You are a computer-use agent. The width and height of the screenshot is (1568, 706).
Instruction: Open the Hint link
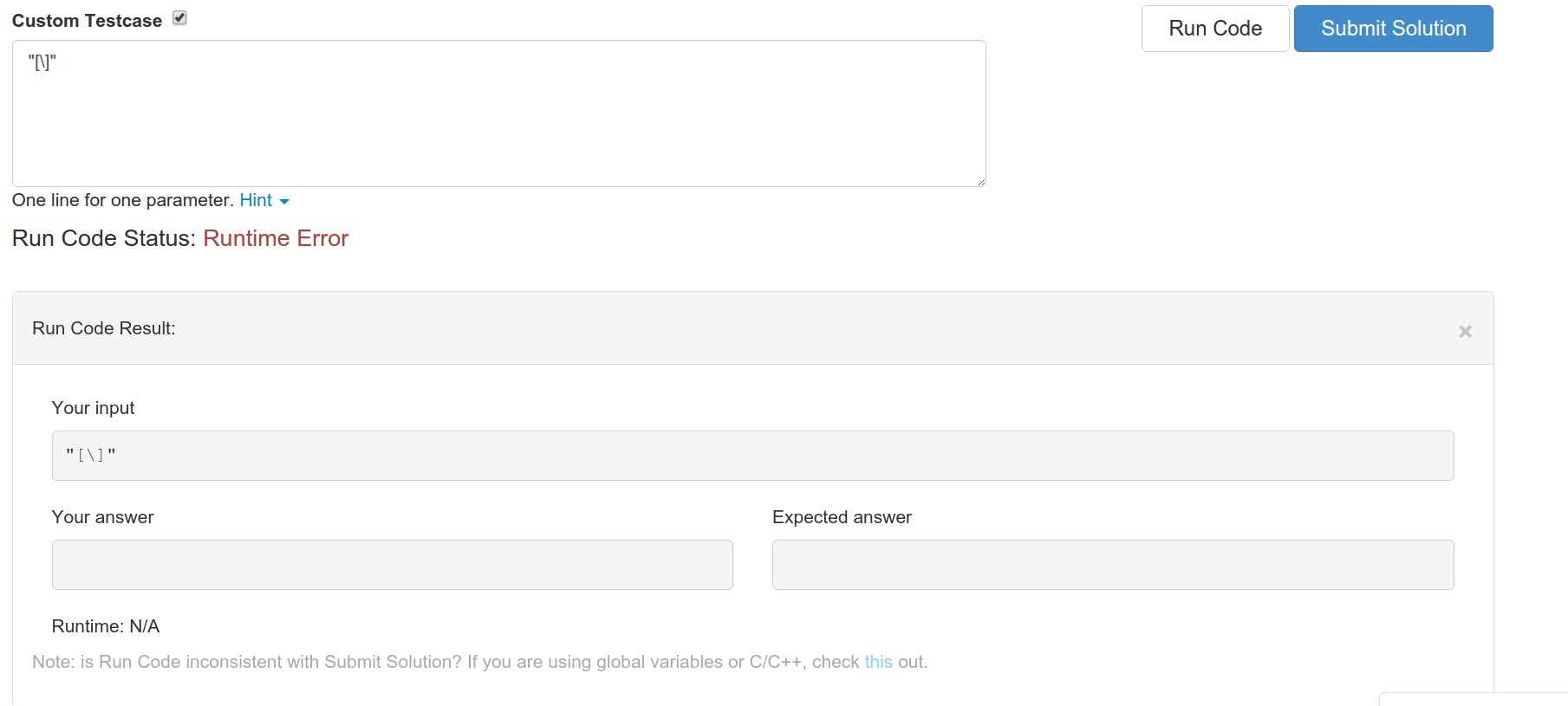(x=256, y=200)
